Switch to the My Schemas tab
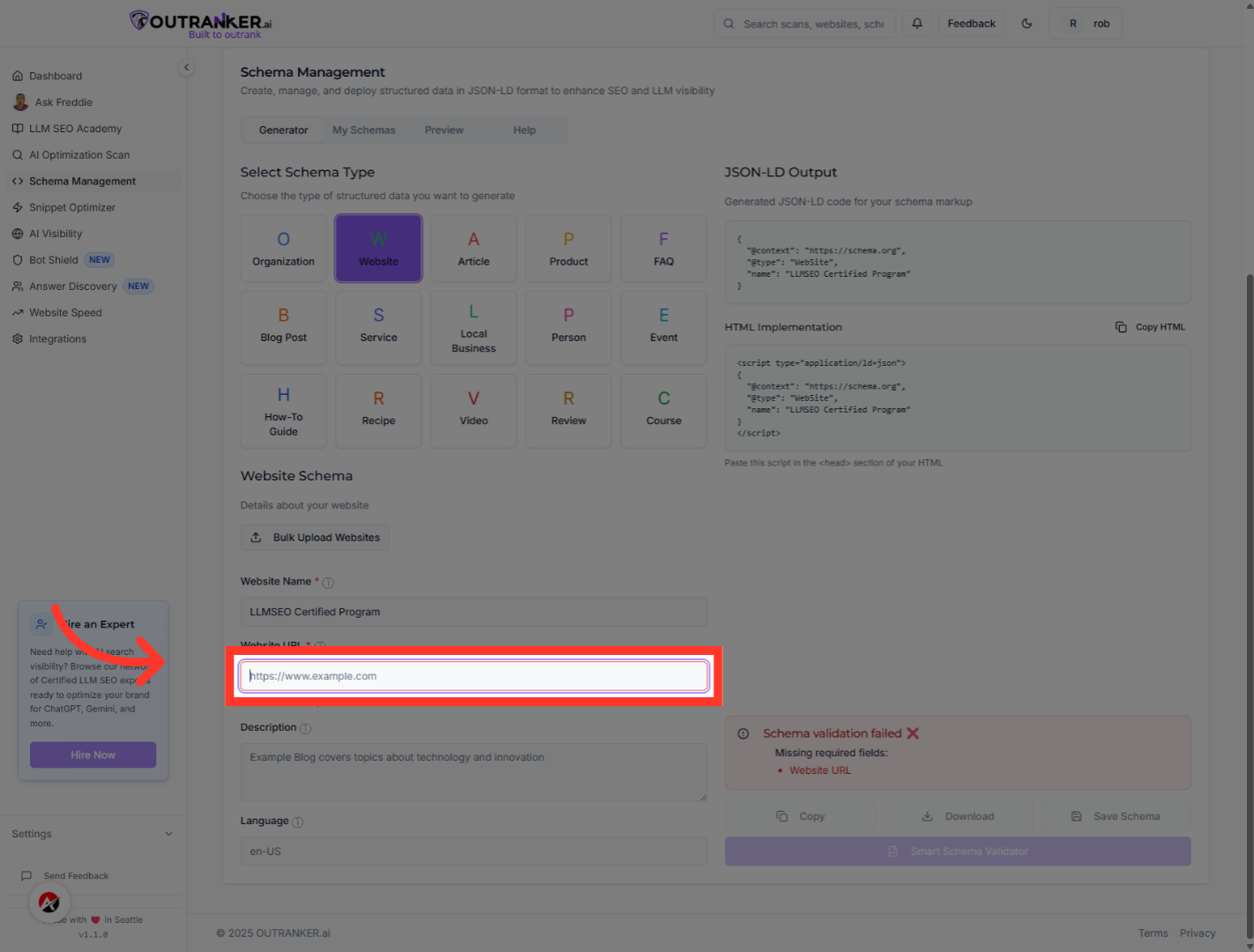 [363, 130]
